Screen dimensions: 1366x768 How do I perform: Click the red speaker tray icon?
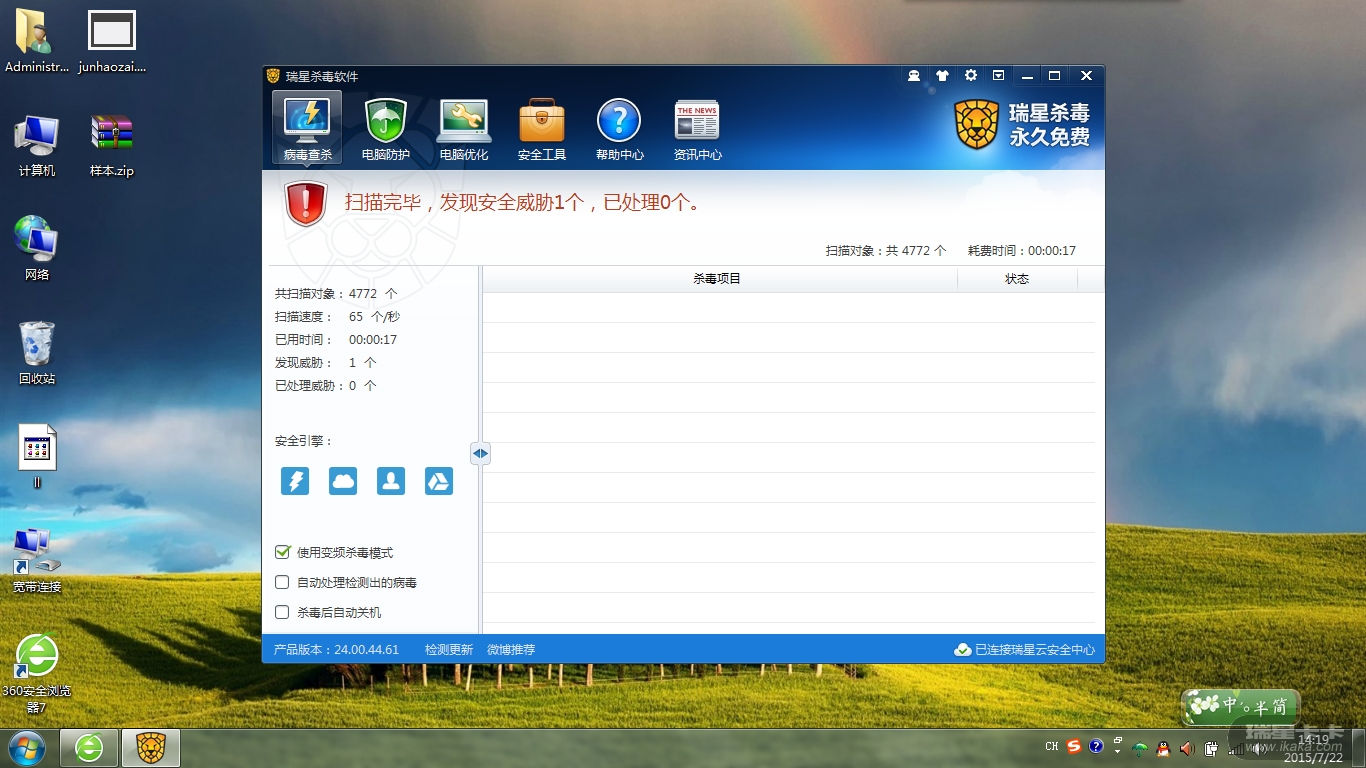[1187, 748]
